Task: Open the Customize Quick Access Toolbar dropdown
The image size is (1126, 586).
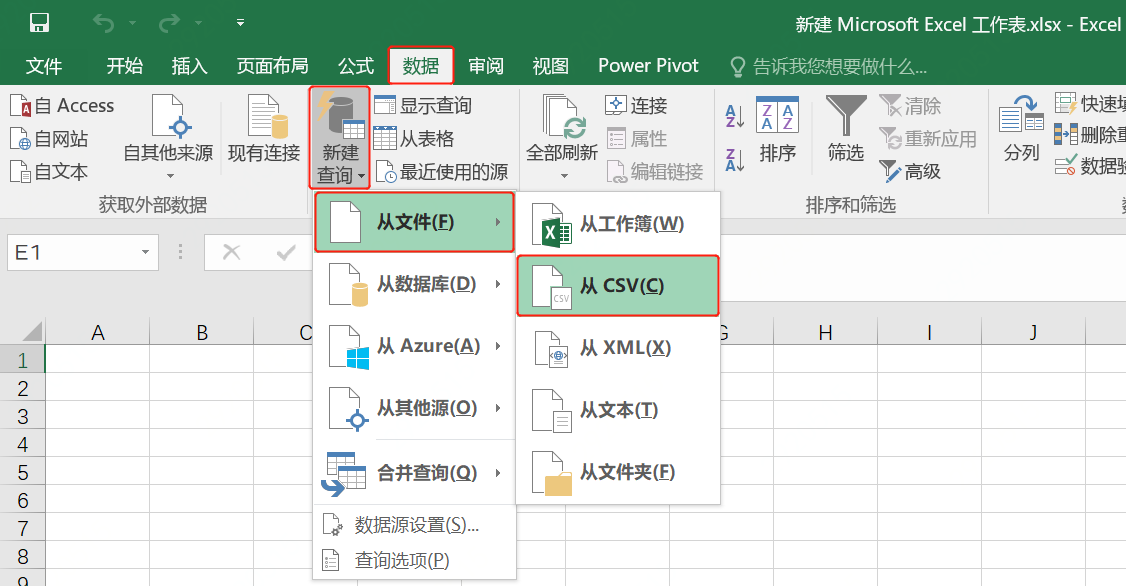Action: (241, 23)
